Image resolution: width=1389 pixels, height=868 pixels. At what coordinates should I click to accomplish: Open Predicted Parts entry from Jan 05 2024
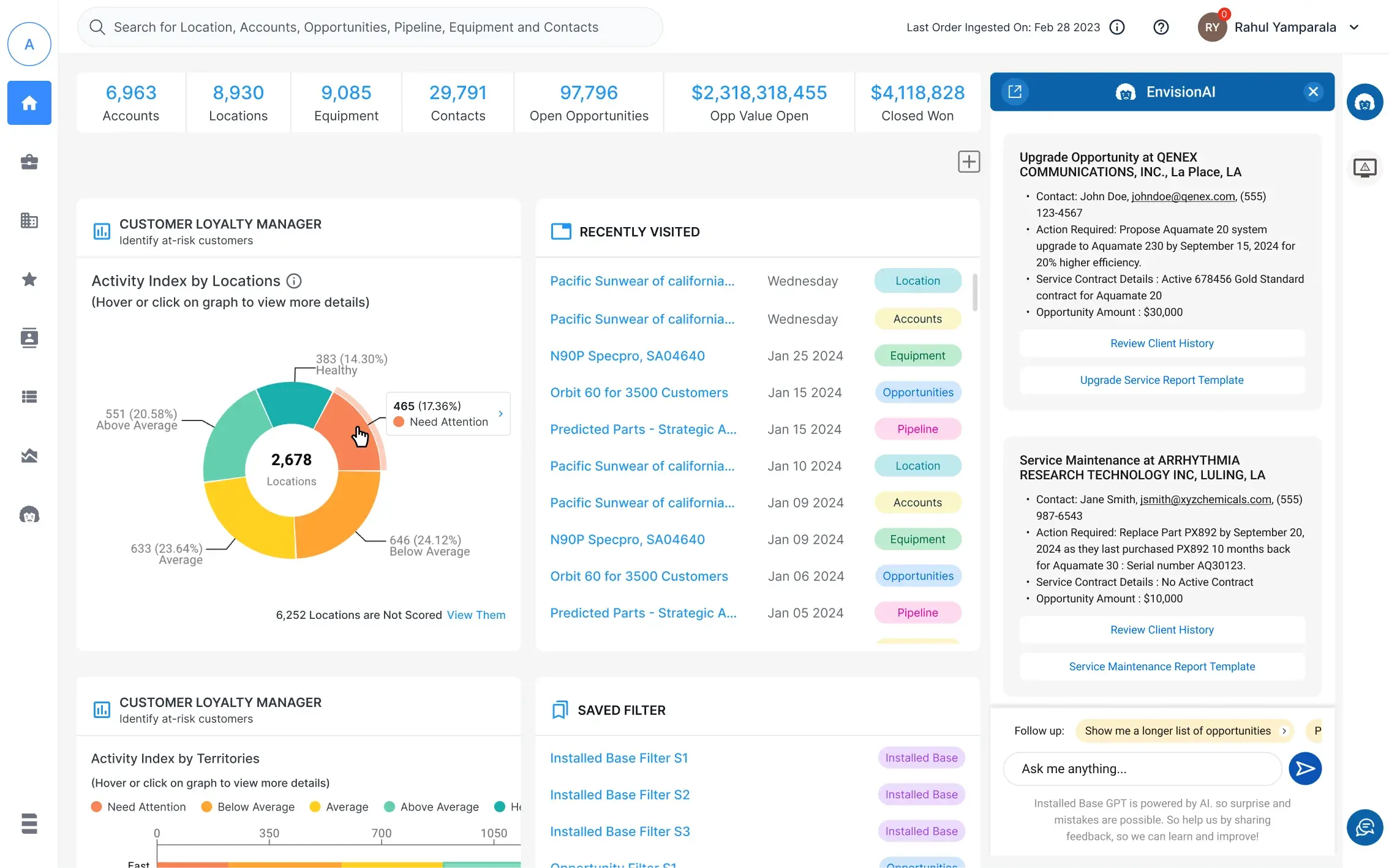click(x=643, y=613)
